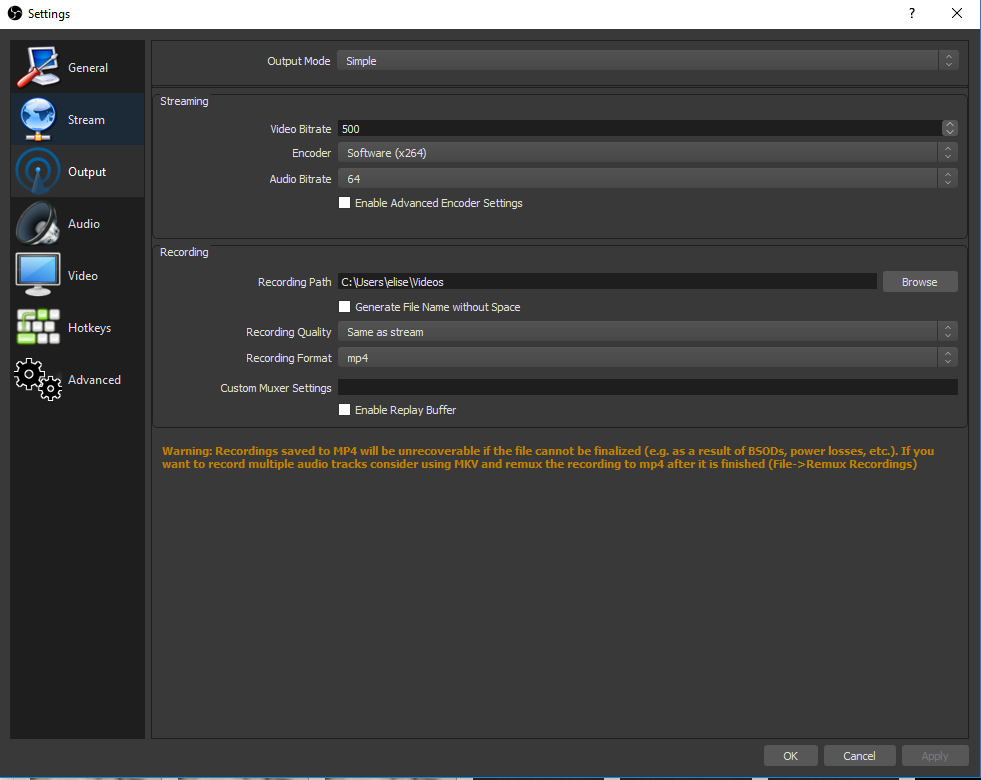Switch to the Output tab label
Viewport: 981px width, 780px height.
[x=87, y=171]
